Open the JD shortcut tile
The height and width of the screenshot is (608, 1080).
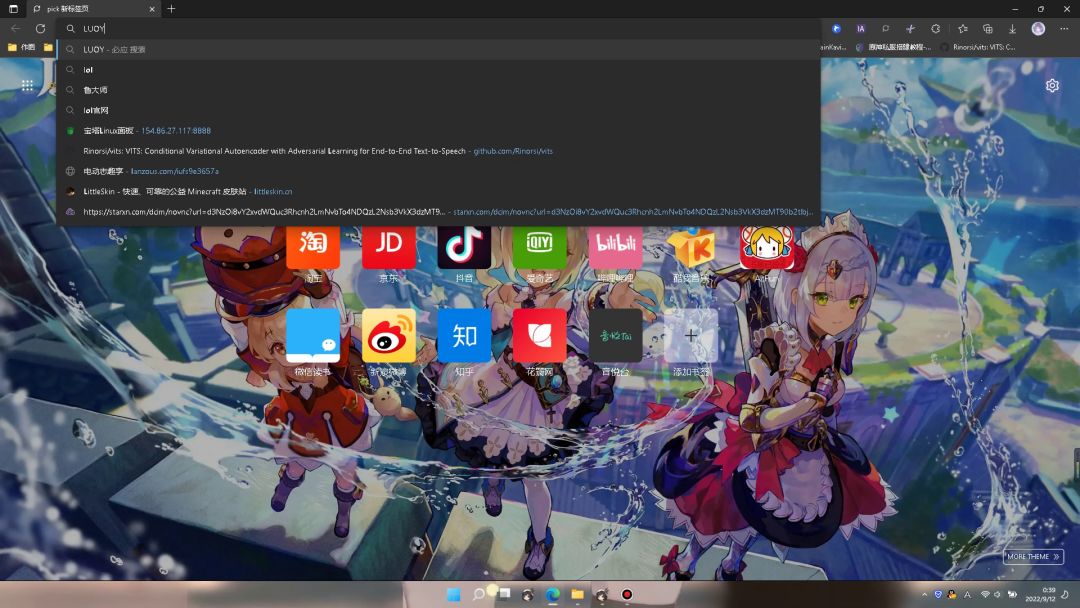click(x=388, y=247)
